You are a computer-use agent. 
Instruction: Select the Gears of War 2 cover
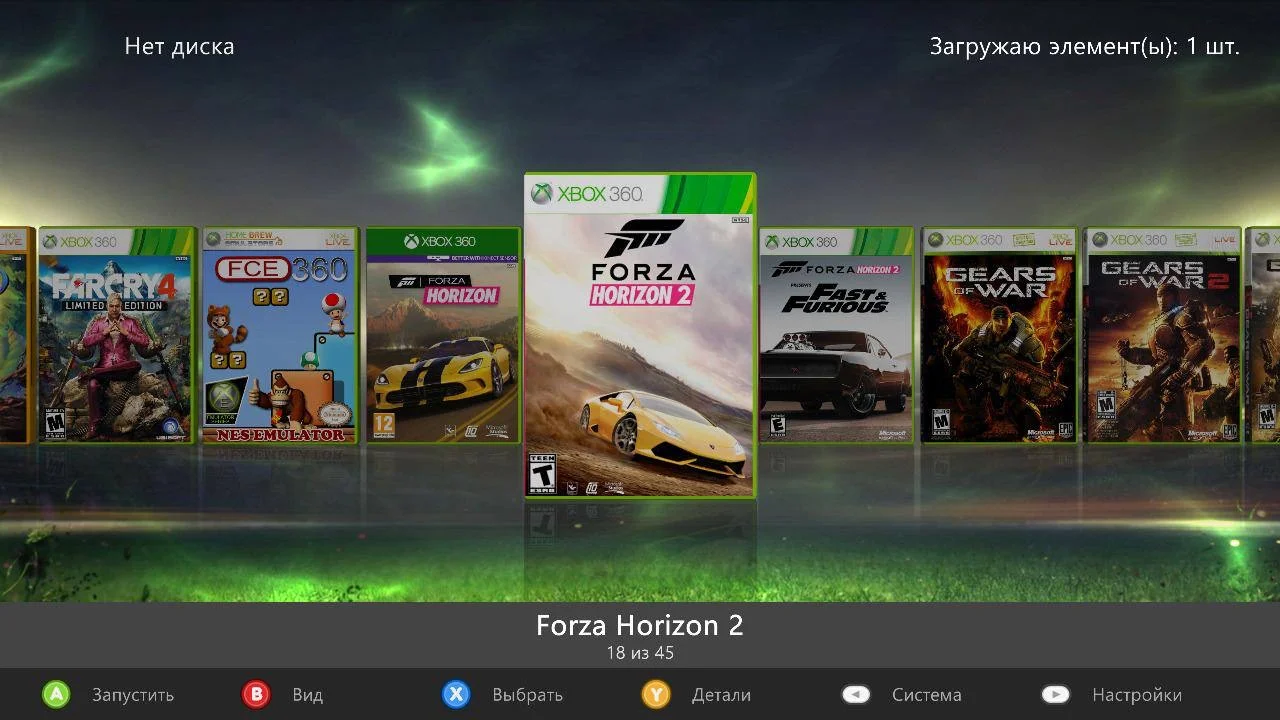tap(1163, 335)
